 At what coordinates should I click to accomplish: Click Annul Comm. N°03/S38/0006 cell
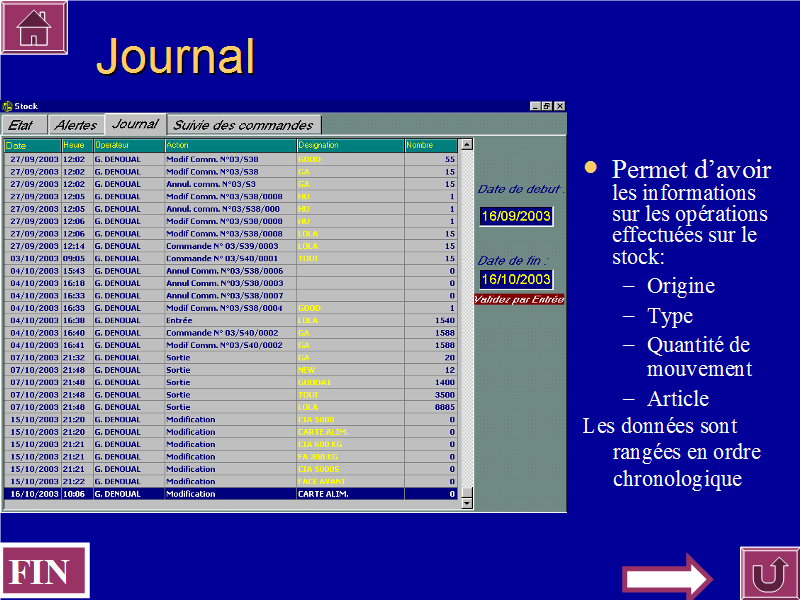coord(231,271)
